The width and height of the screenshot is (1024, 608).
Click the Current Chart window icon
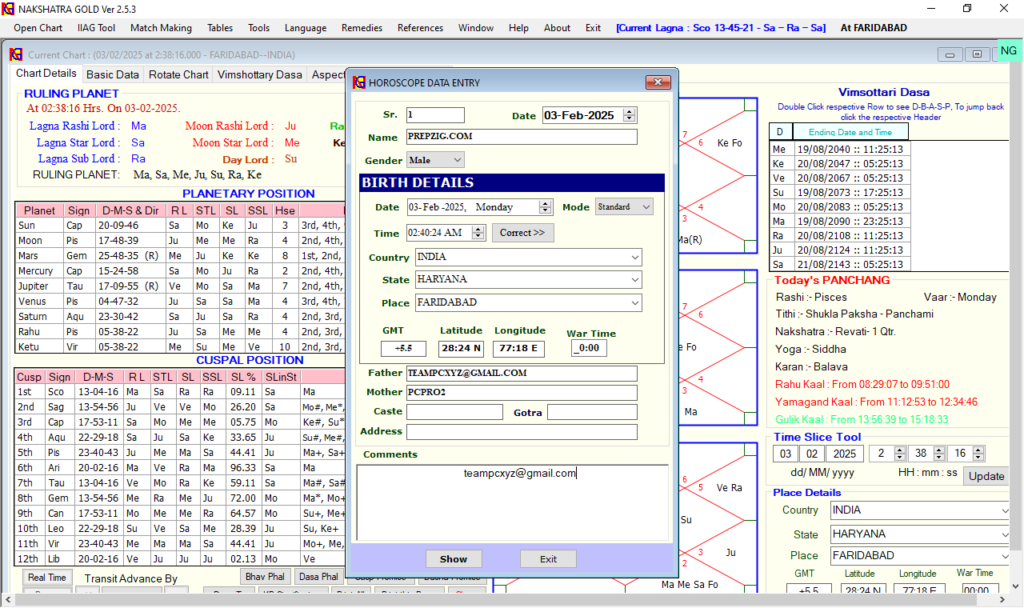click(16, 54)
